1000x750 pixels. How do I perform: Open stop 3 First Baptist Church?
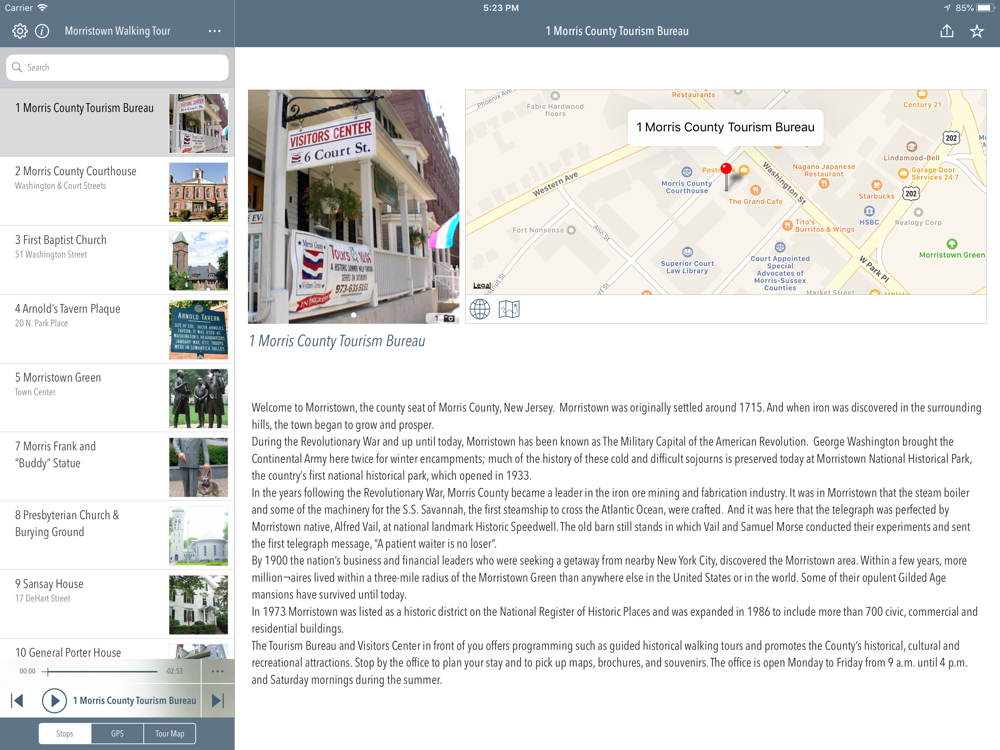coord(117,260)
